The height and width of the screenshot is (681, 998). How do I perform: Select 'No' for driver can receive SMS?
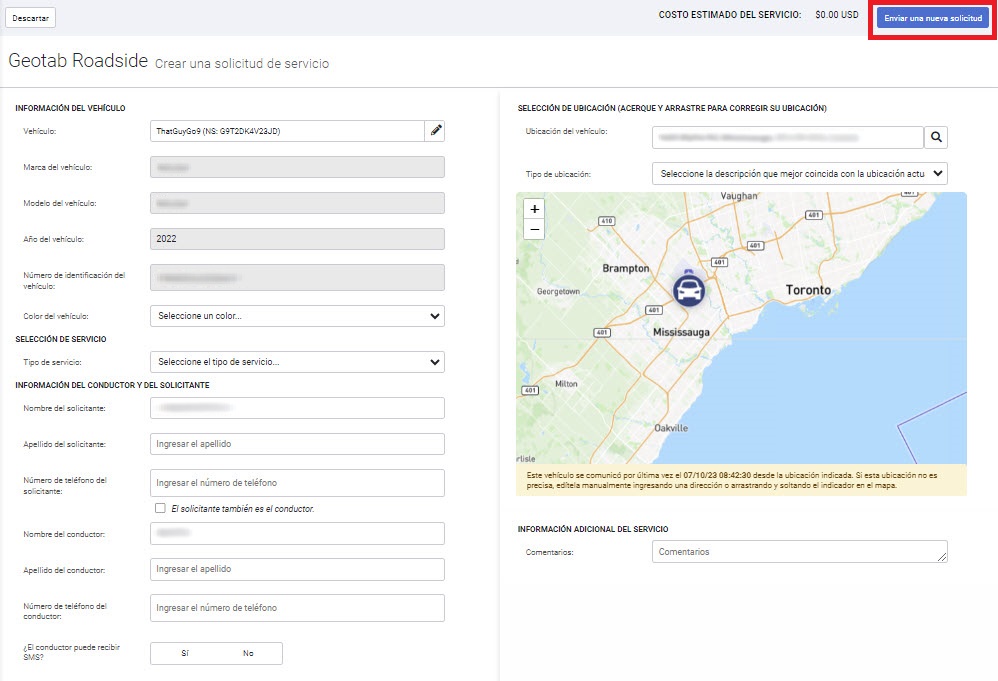click(x=248, y=654)
